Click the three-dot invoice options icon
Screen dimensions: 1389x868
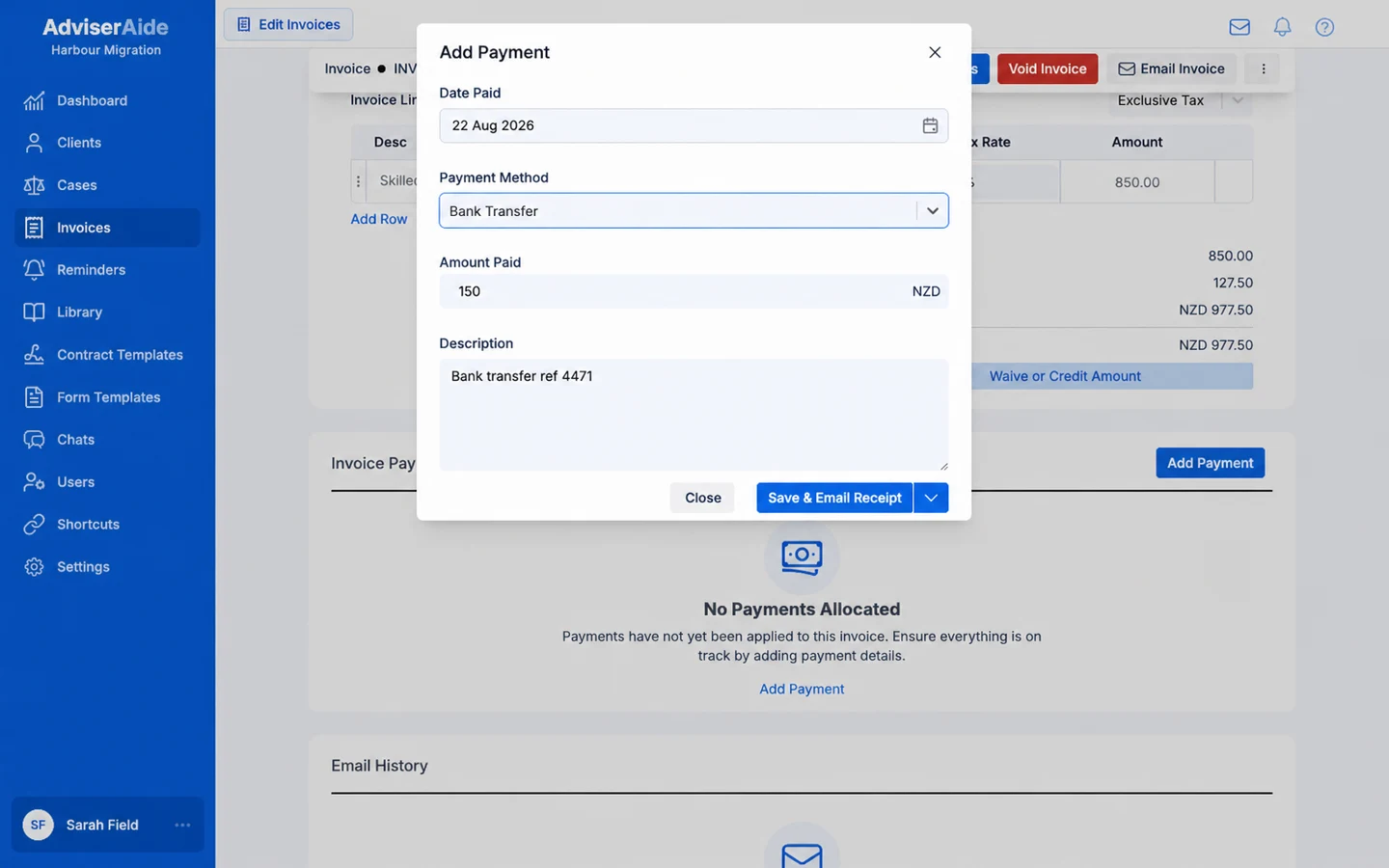tap(1263, 68)
